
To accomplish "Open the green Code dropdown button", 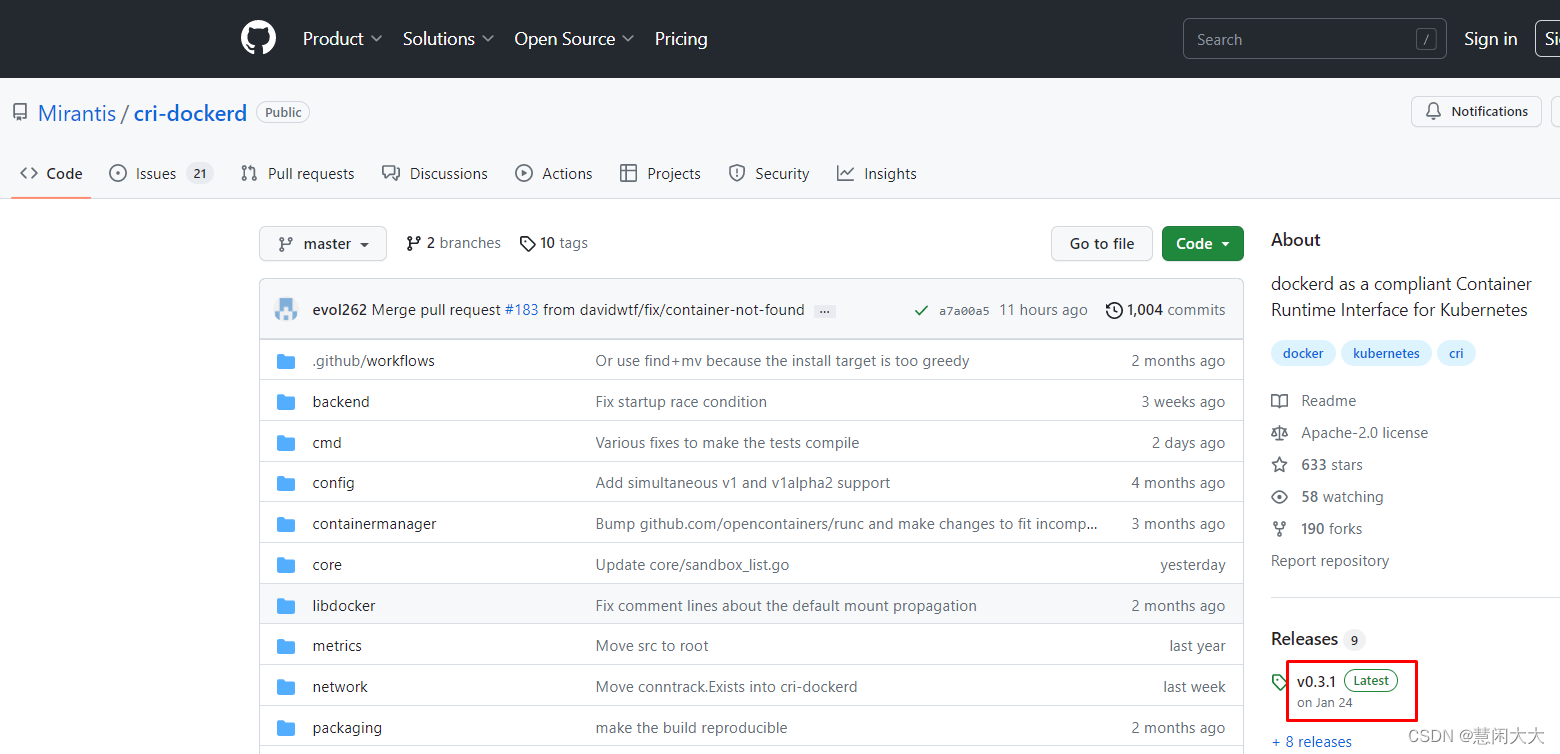I will [1203, 243].
